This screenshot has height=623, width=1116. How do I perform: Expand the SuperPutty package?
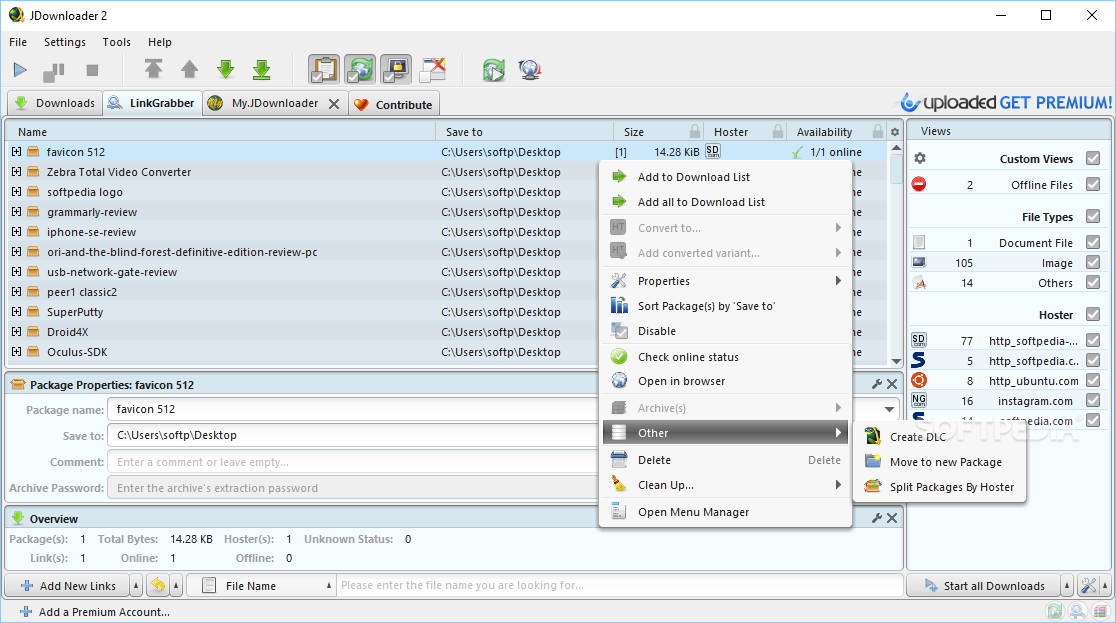pos(16,312)
